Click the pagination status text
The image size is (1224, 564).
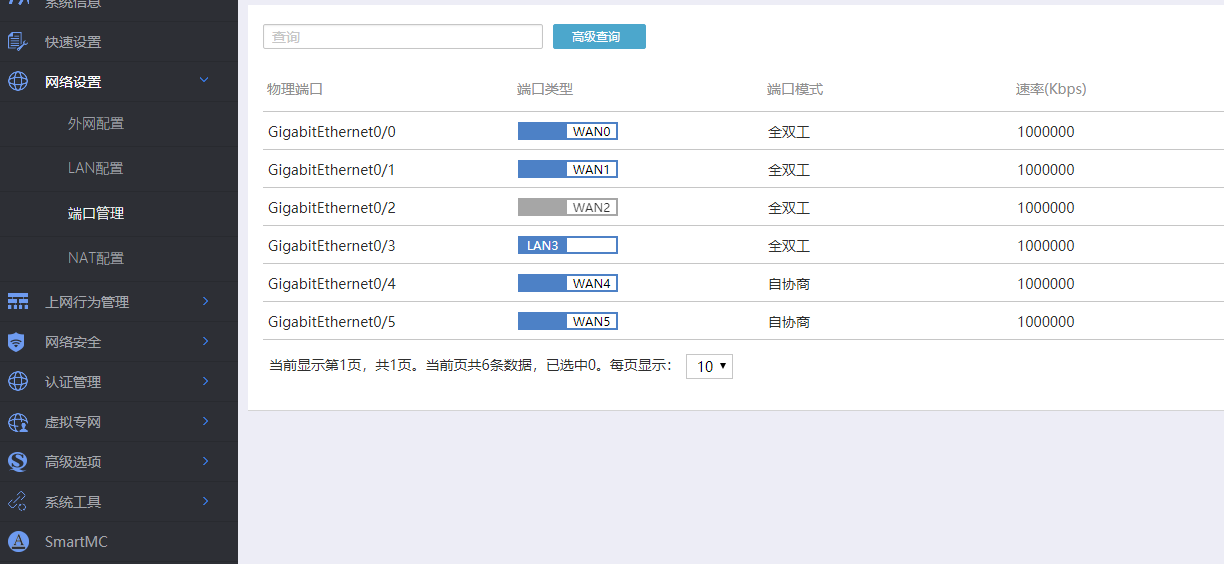[472, 366]
